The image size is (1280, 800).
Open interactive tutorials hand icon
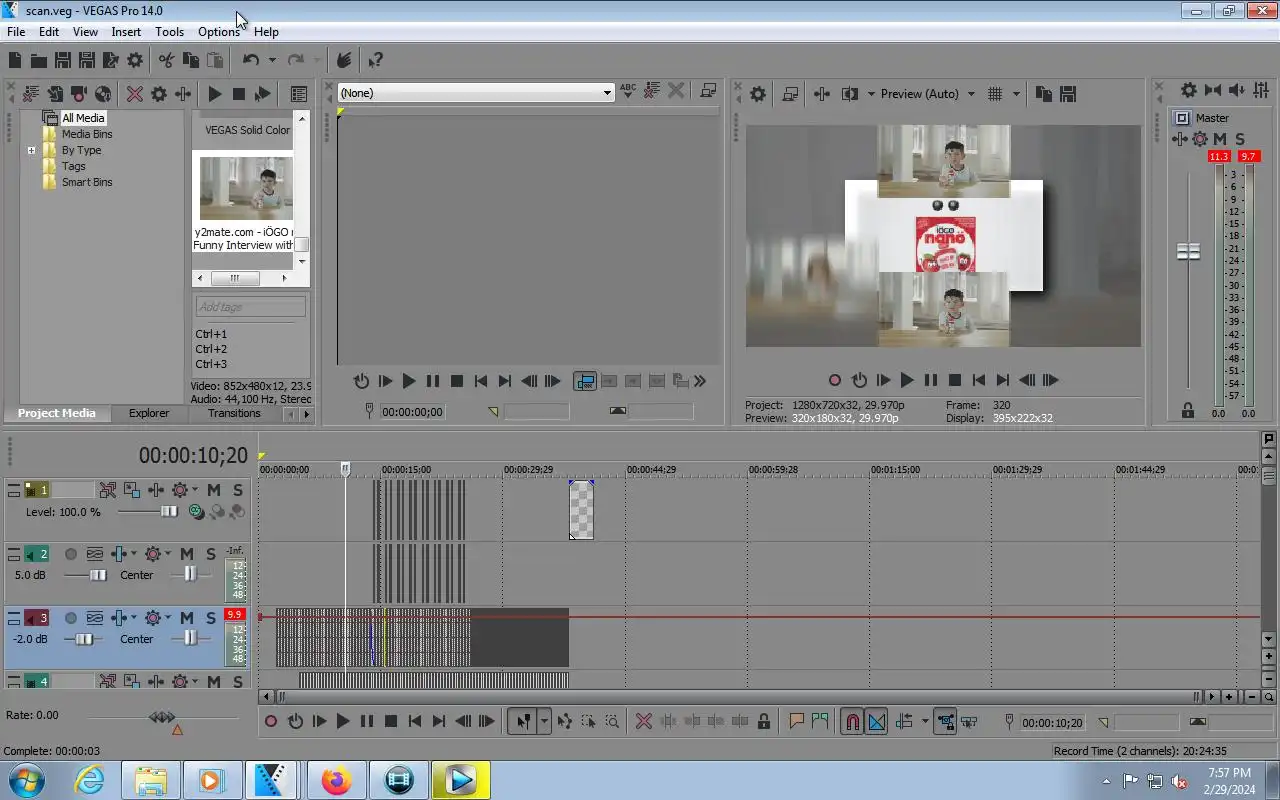coord(344,60)
